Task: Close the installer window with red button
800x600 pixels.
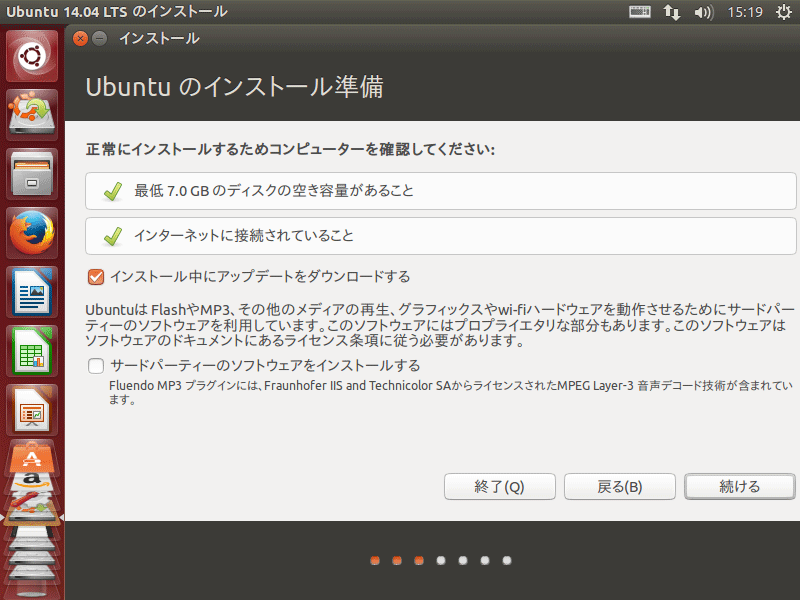Action: (x=81, y=39)
